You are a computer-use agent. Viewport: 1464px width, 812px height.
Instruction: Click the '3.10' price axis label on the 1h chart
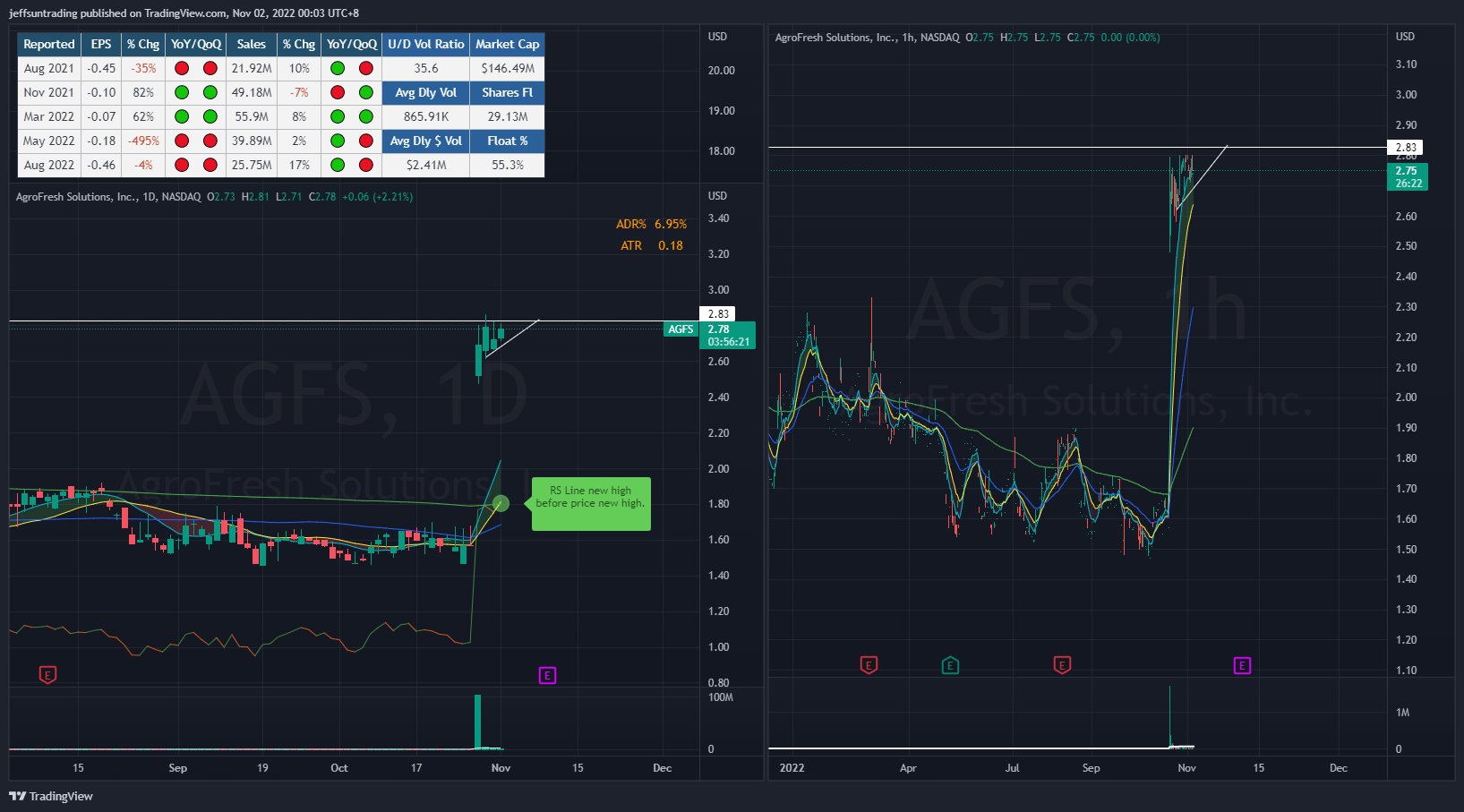pyautogui.click(x=1406, y=64)
